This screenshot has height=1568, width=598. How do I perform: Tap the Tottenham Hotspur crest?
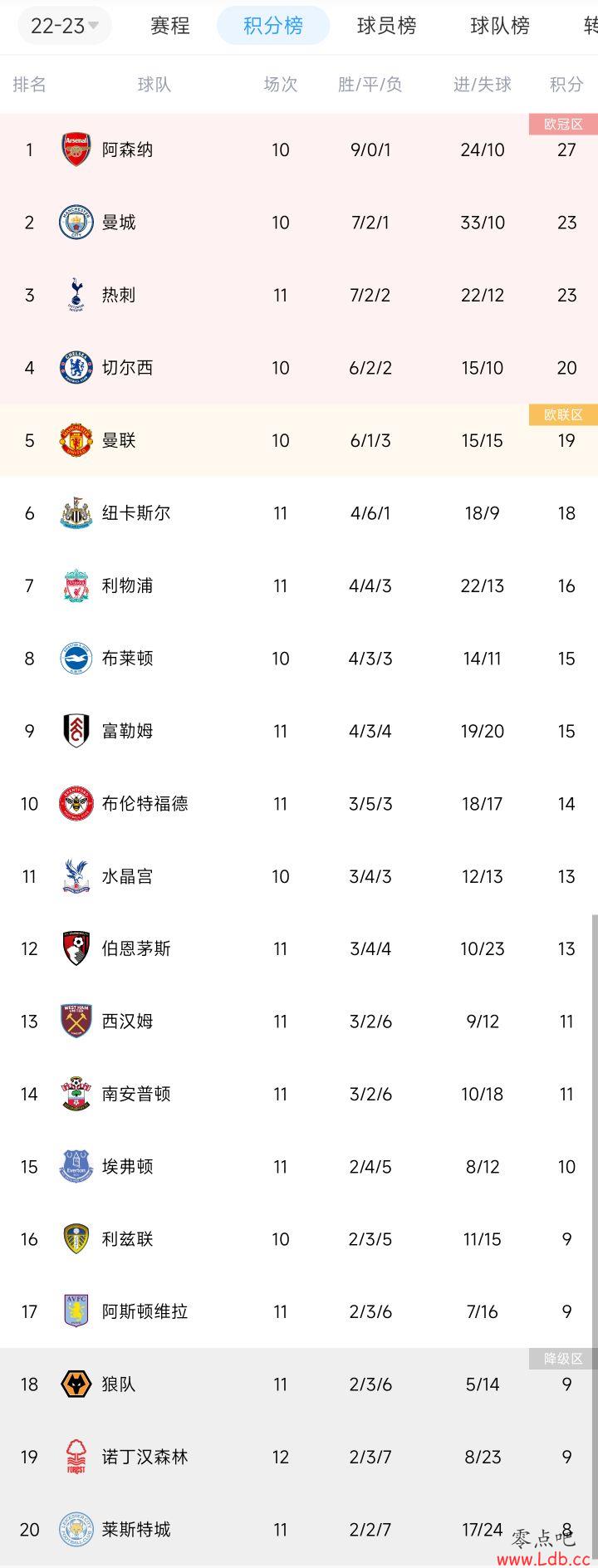76,295
